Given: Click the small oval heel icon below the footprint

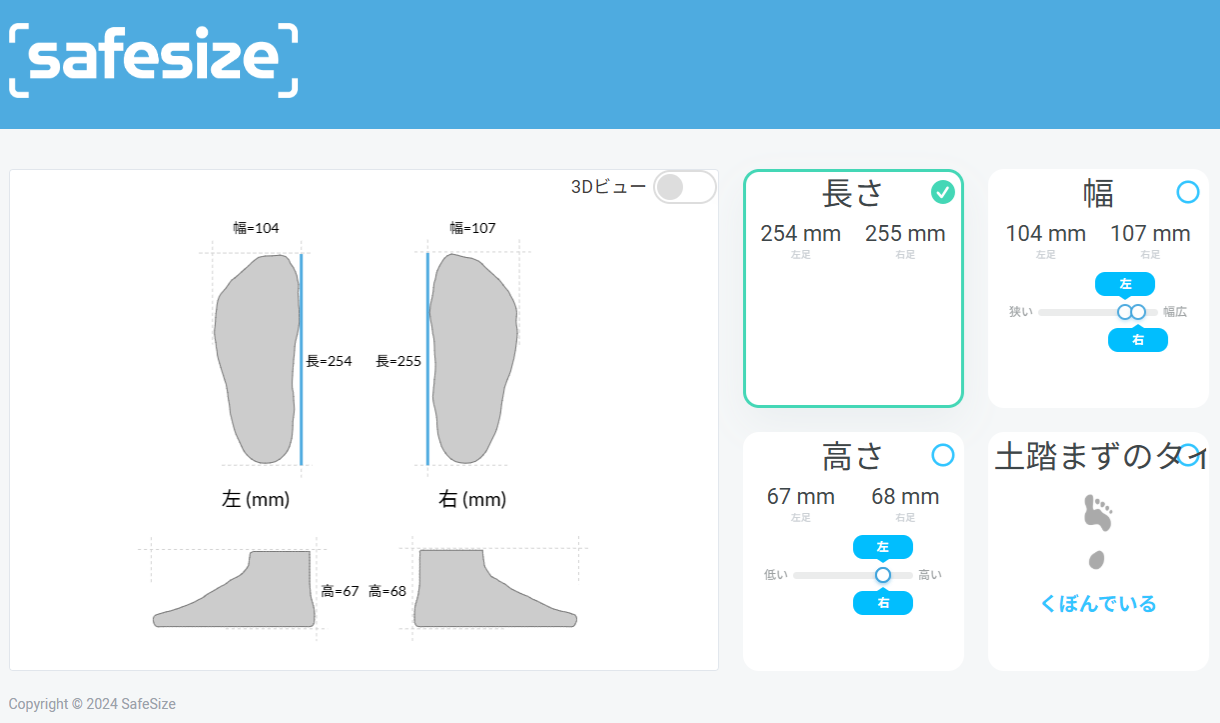Looking at the screenshot, I should [1097, 560].
